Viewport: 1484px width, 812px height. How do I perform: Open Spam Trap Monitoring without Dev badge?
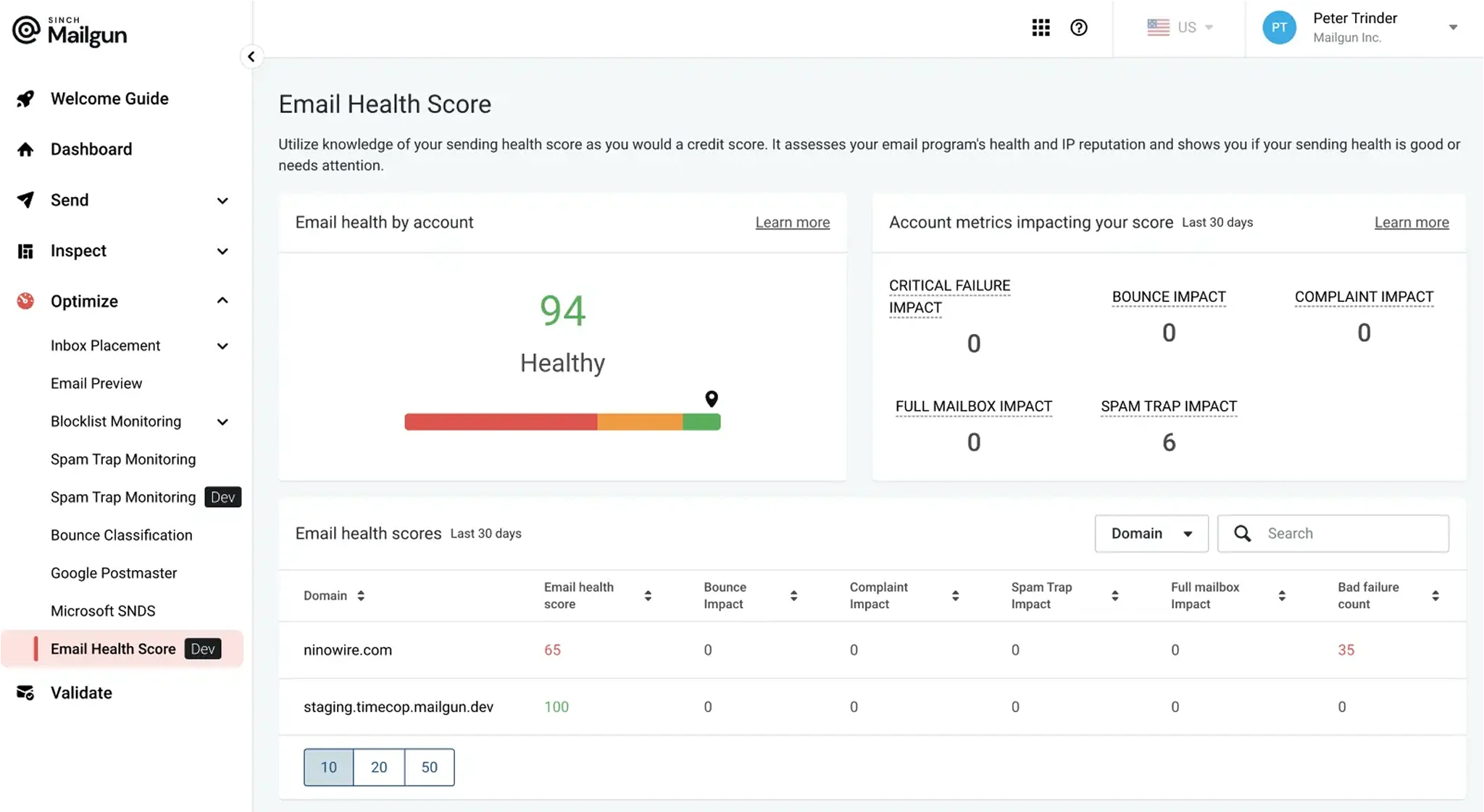click(x=123, y=459)
